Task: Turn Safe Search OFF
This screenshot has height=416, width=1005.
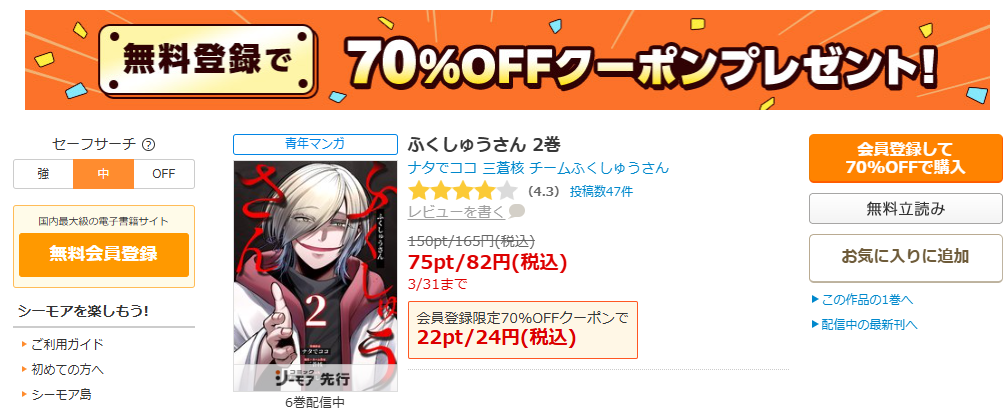Action: point(164,174)
